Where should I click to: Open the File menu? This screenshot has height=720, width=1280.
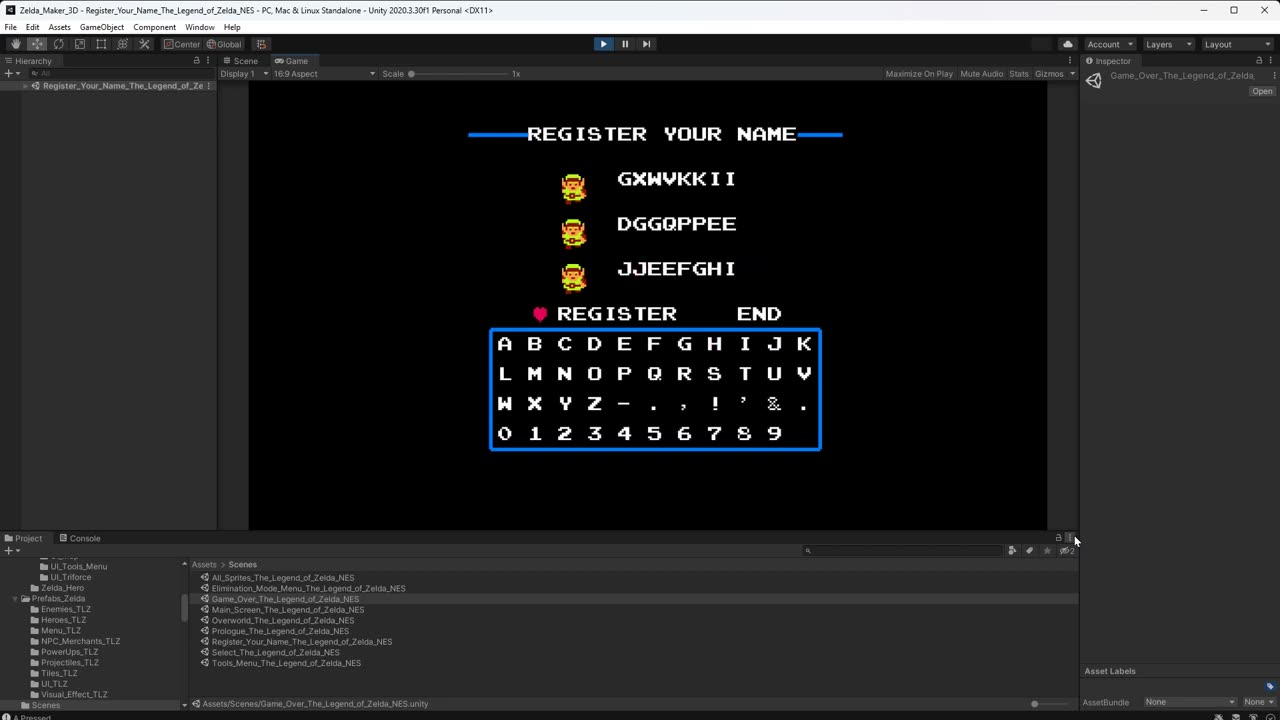point(11,27)
